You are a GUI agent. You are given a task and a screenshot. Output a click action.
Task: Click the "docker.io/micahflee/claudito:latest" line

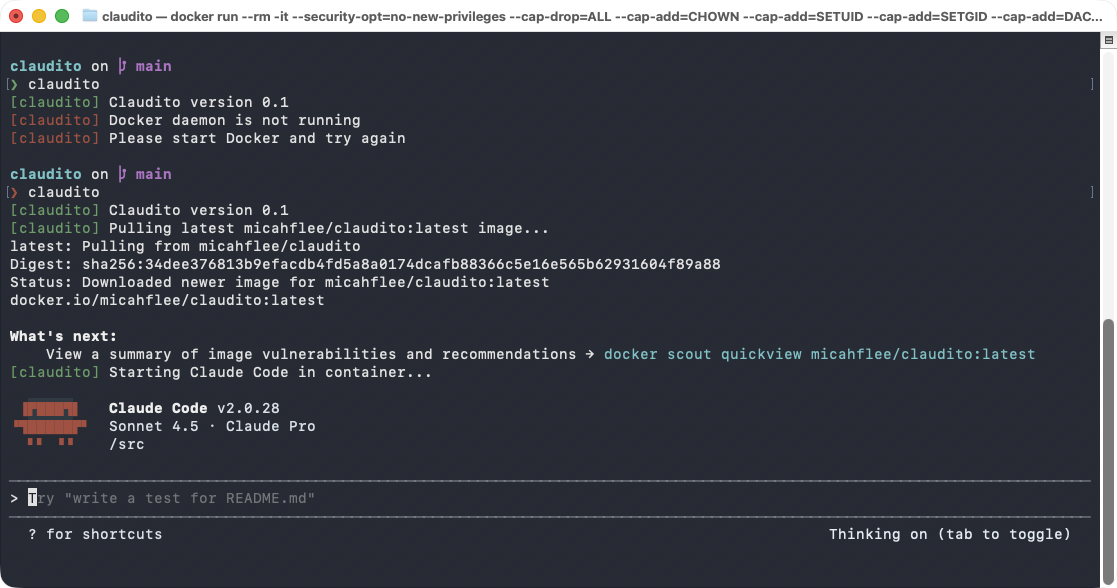click(167, 300)
